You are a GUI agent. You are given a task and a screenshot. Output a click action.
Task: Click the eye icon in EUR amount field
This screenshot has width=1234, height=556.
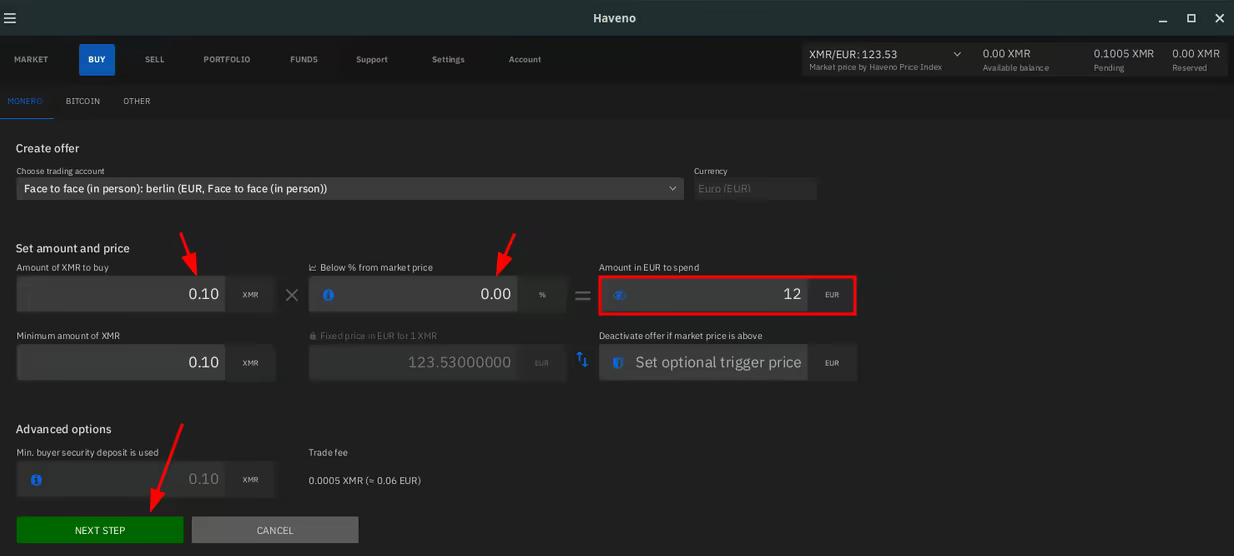(619, 295)
